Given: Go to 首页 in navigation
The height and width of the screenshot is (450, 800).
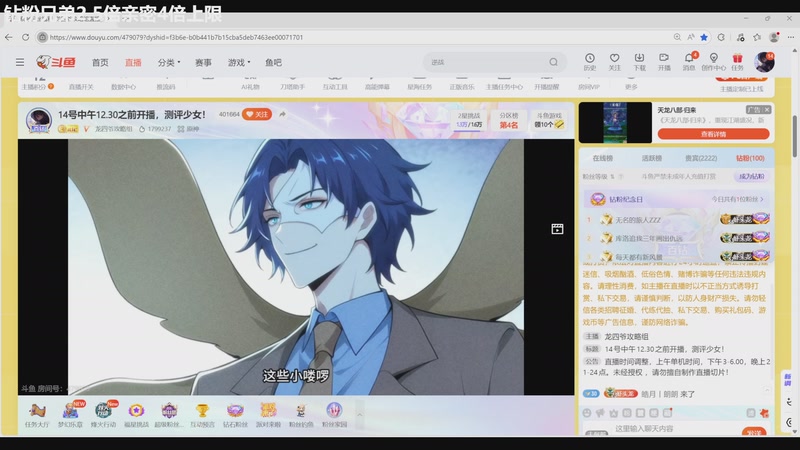Looking at the screenshot, I should click(x=100, y=62).
